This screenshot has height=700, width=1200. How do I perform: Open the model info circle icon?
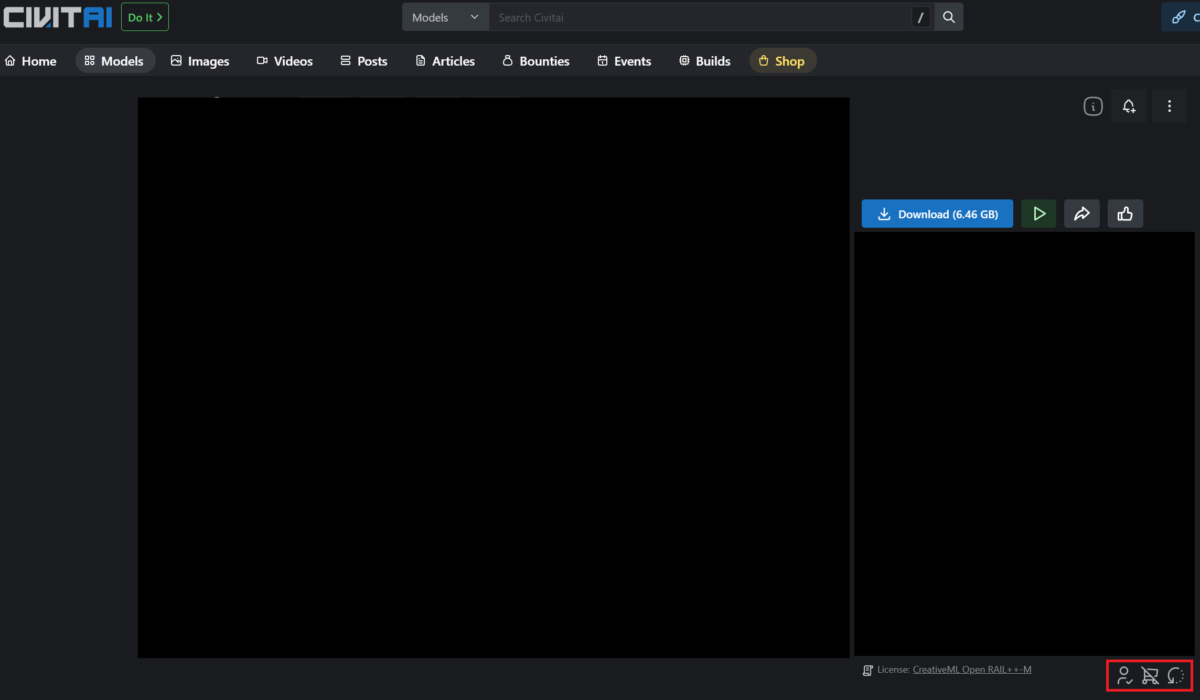(1092, 106)
